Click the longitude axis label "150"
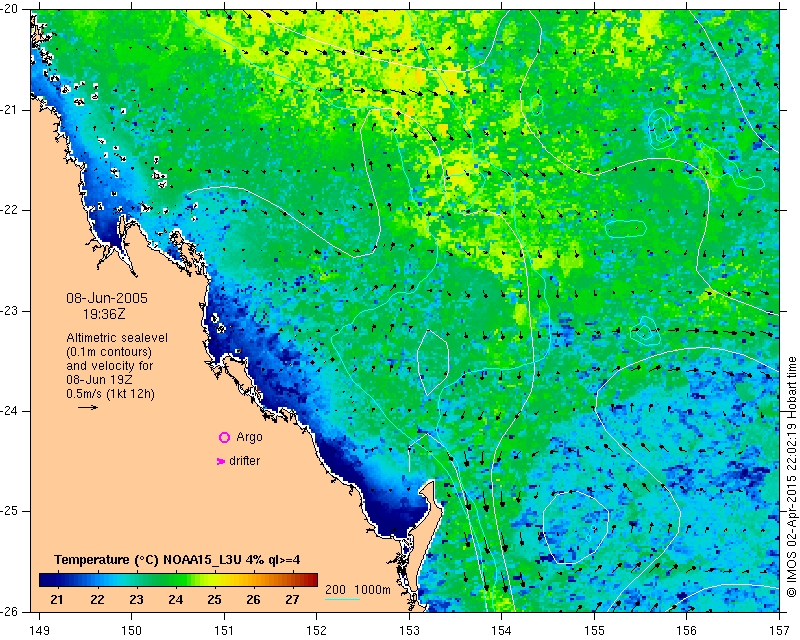Viewport: 800px width, 640px height. coord(132,630)
